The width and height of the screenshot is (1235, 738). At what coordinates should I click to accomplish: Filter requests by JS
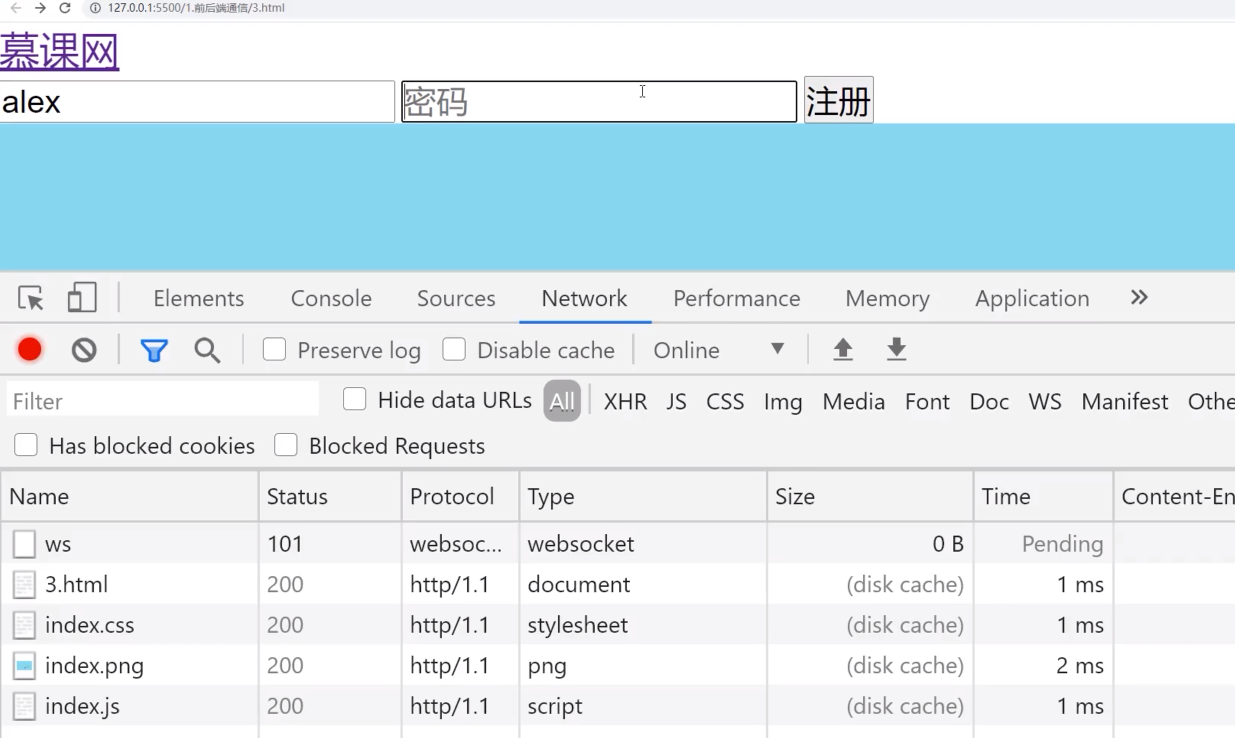pyautogui.click(x=676, y=401)
